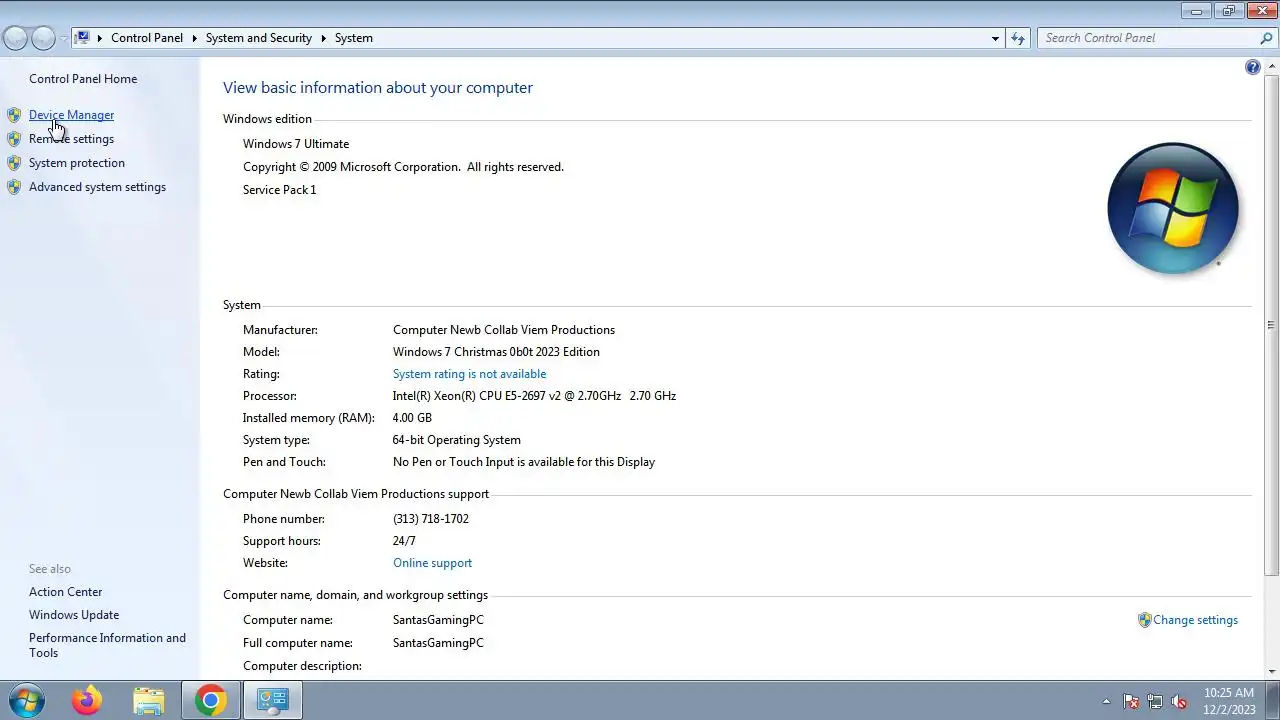Click shield icon next to Change settings
The width and height of the screenshot is (1280, 720).
(1144, 620)
